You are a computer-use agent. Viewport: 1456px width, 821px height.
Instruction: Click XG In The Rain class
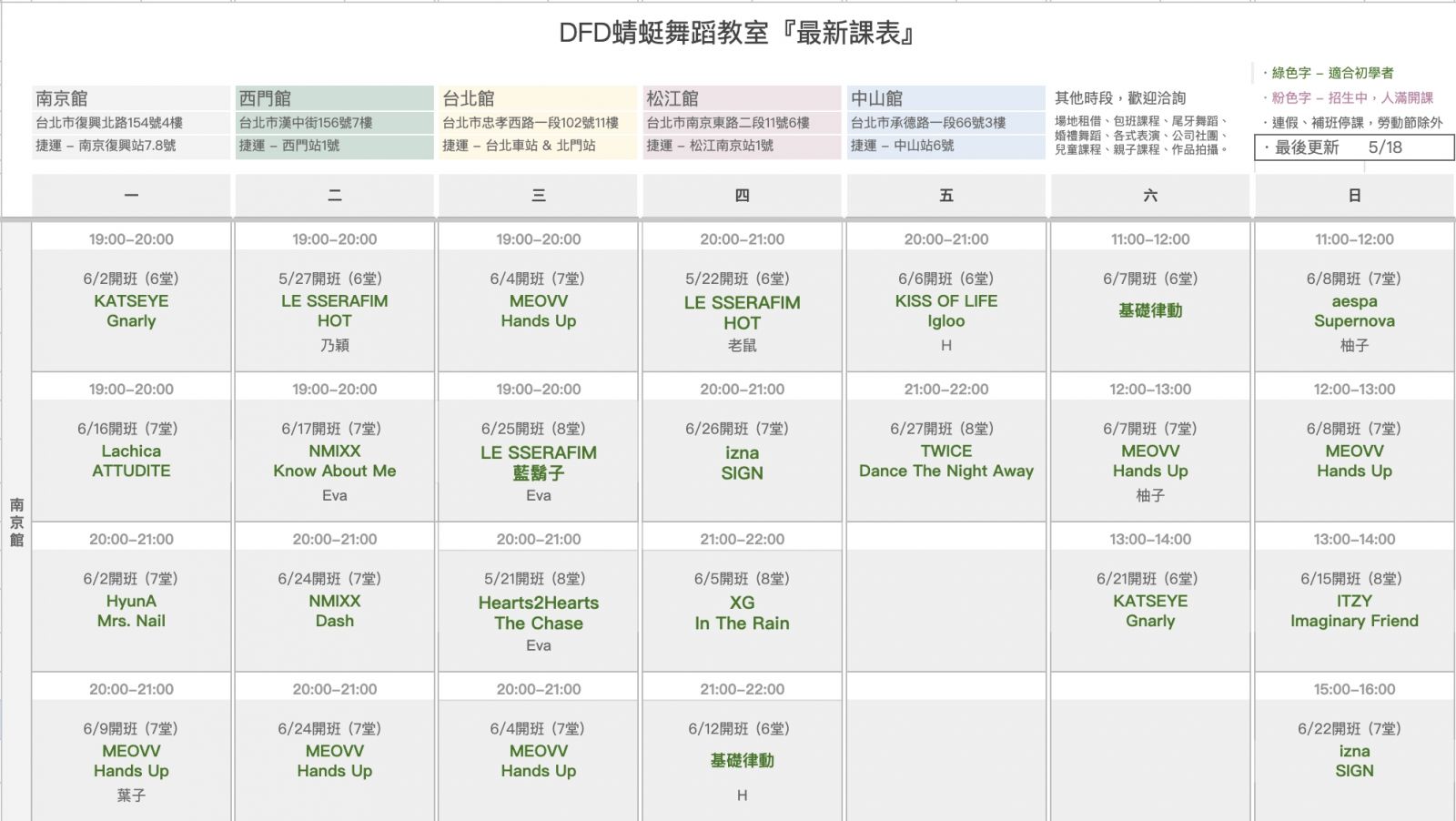click(742, 613)
